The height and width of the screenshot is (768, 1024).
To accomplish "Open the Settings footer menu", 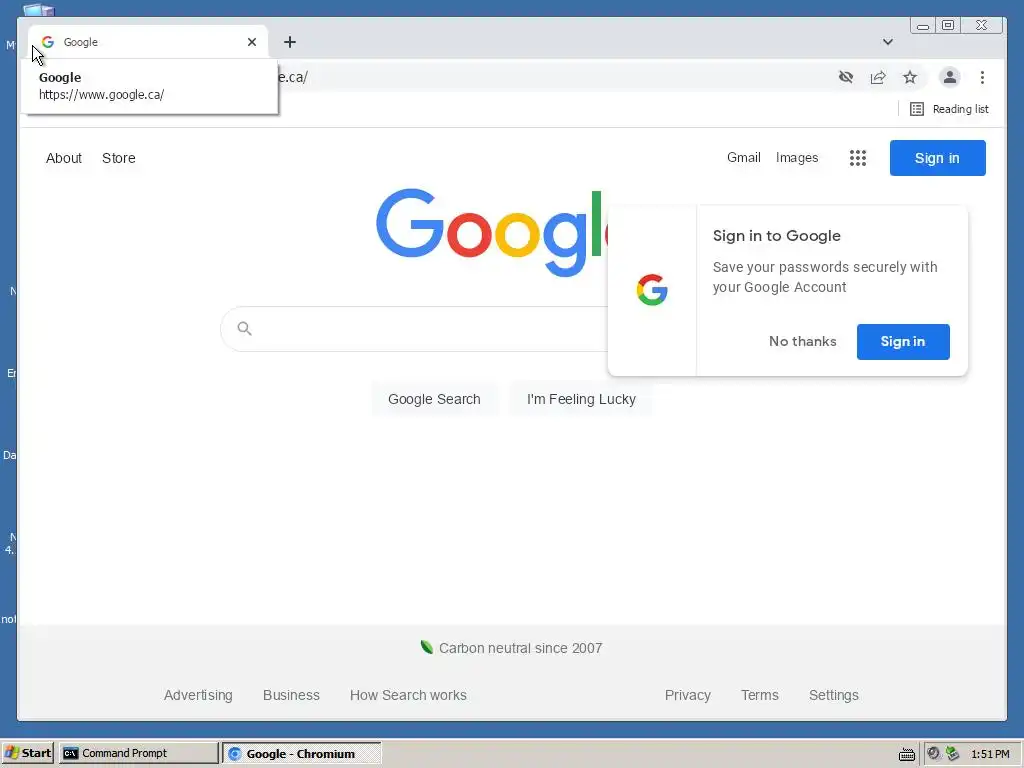I will tap(833, 695).
